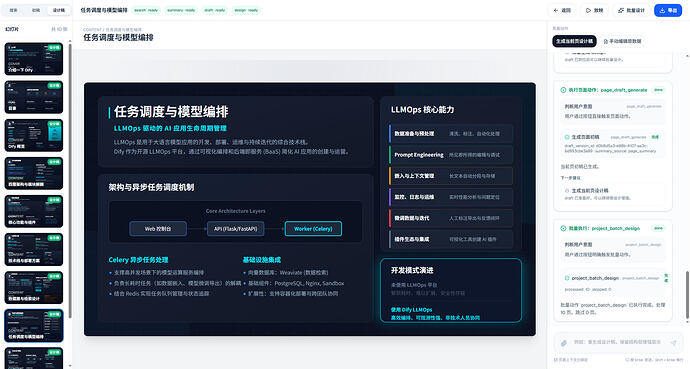
Task: Click the paperclip attachment icon in chat input
Action: (563, 343)
